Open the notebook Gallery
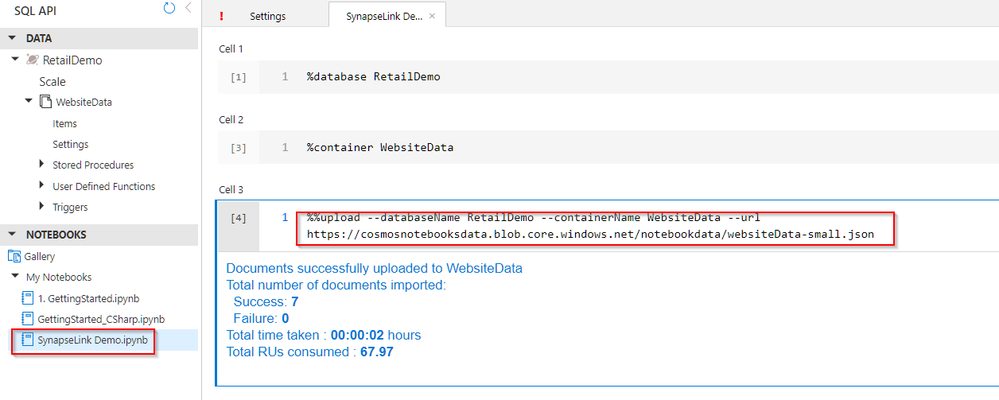 point(40,257)
